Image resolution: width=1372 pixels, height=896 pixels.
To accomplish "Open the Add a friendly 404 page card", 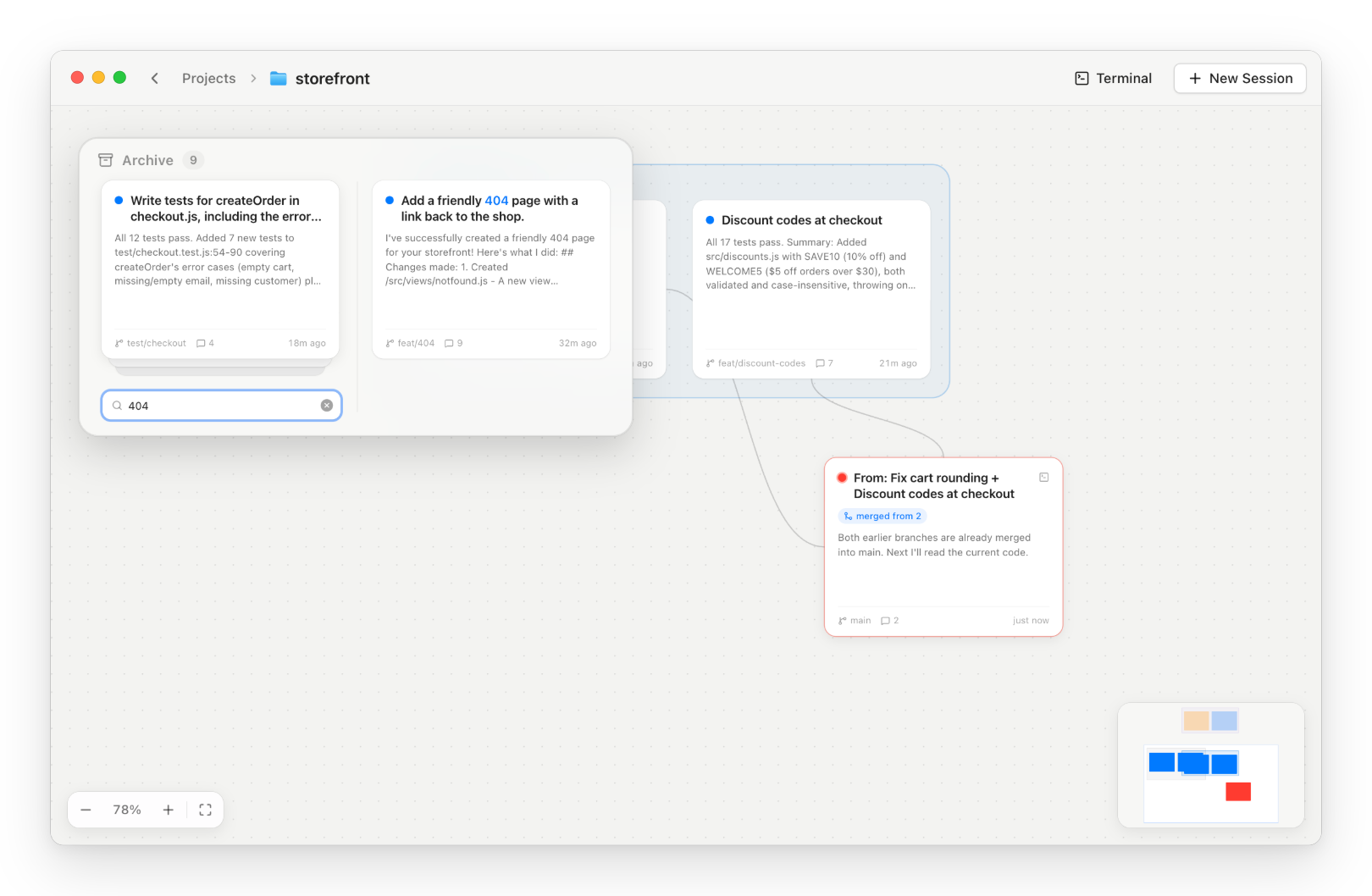I will (491, 269).
